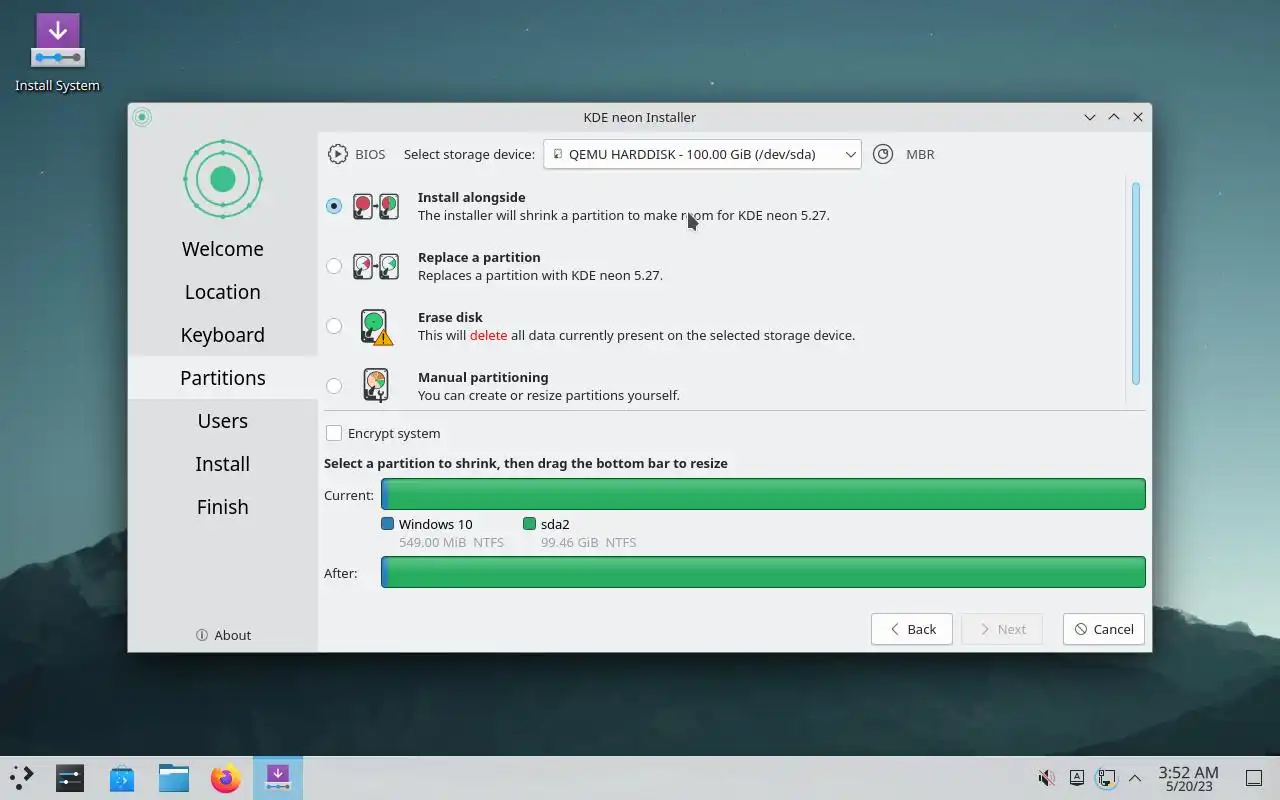Viewport: 1280px width, 800px height.
Task: Click the Replace a partition title text
Action: (479, 258)
